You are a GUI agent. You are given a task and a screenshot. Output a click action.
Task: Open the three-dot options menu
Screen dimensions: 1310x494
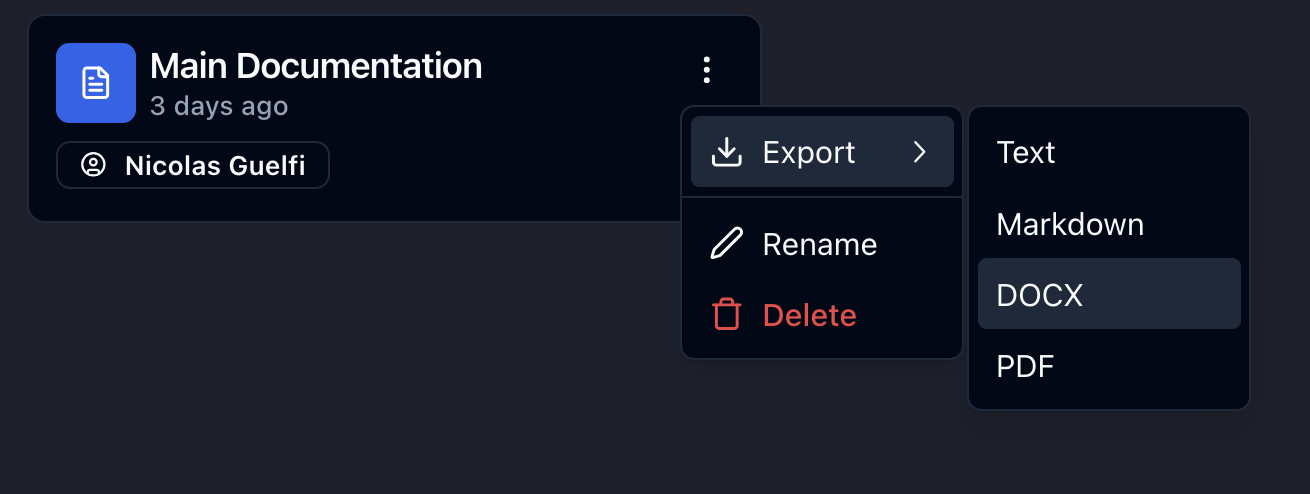click(707, 70)
